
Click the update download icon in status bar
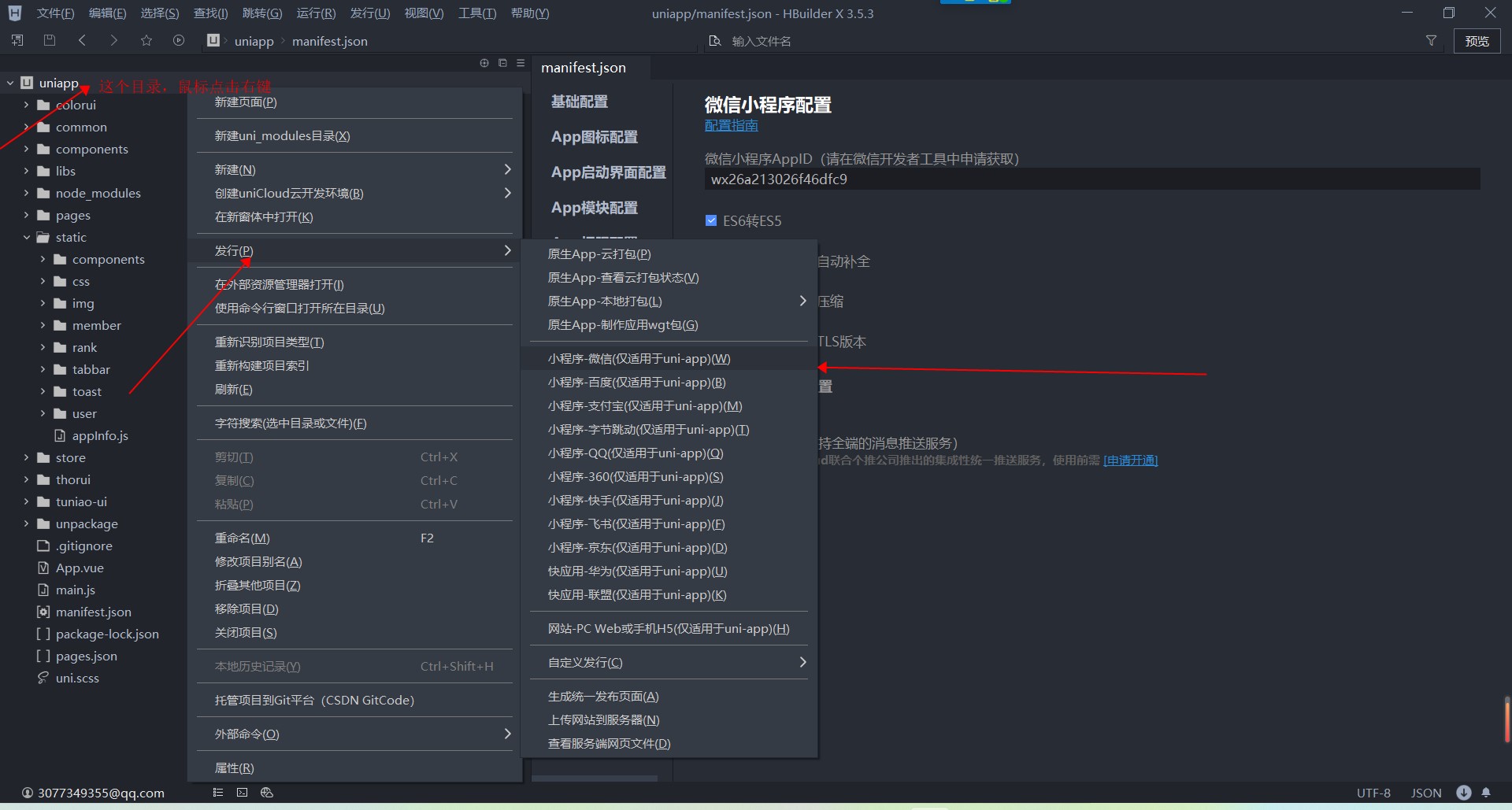(x=1464, y=793)
